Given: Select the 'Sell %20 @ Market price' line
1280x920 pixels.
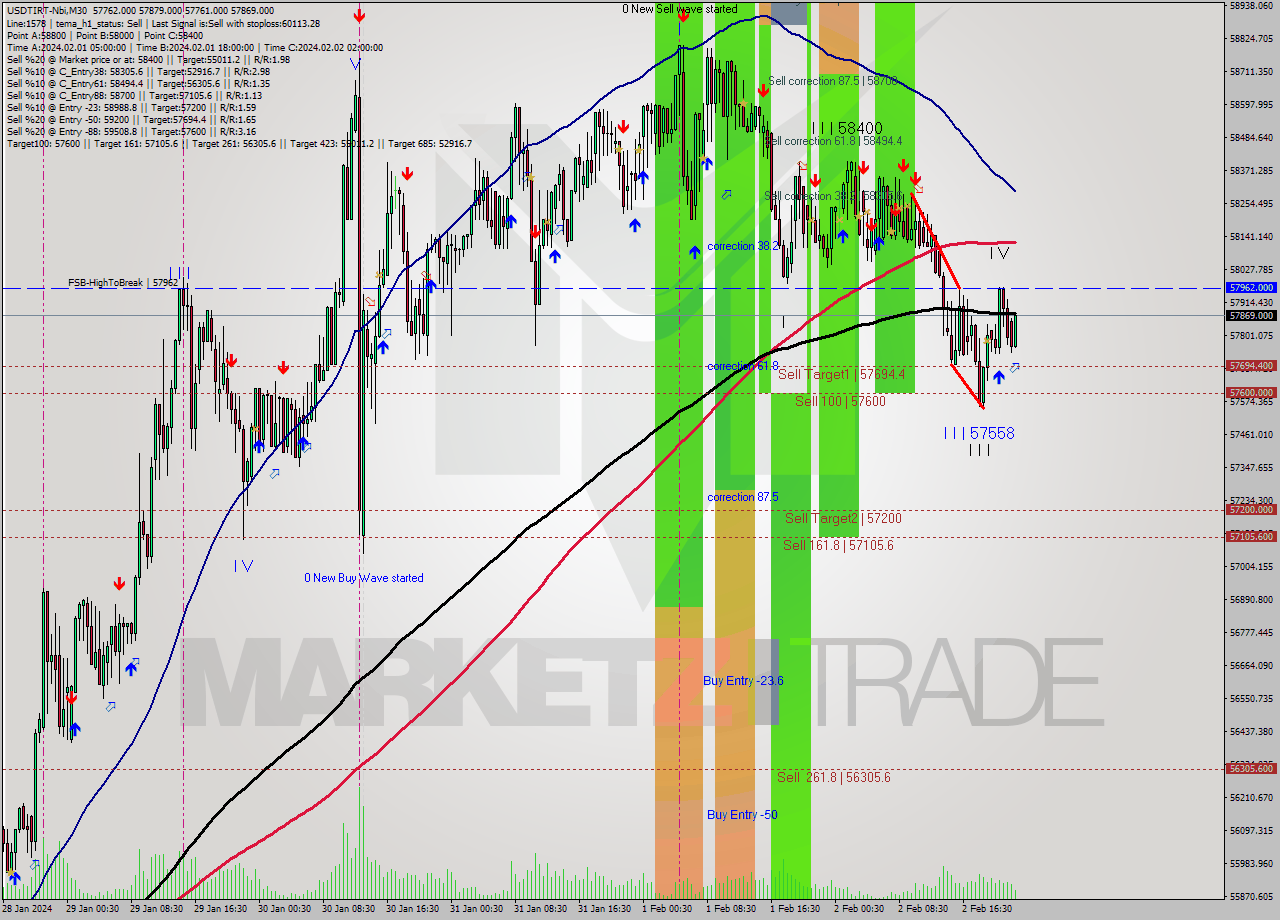Looking at the screenshot, I should coord(148,59).
